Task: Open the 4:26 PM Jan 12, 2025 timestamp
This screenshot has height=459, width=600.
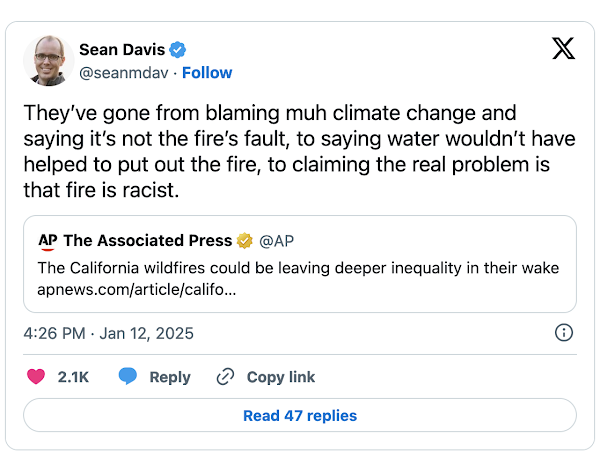Action: pyautogui.click(x=108, y=333)
